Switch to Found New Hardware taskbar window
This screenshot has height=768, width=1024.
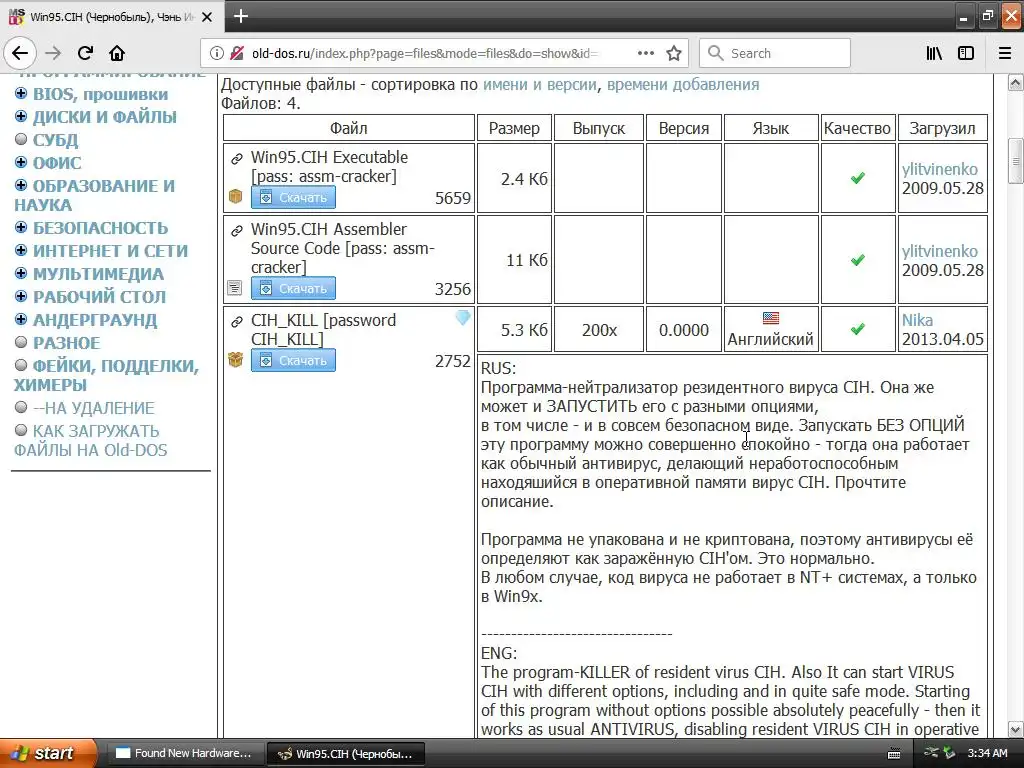point(184,754)
